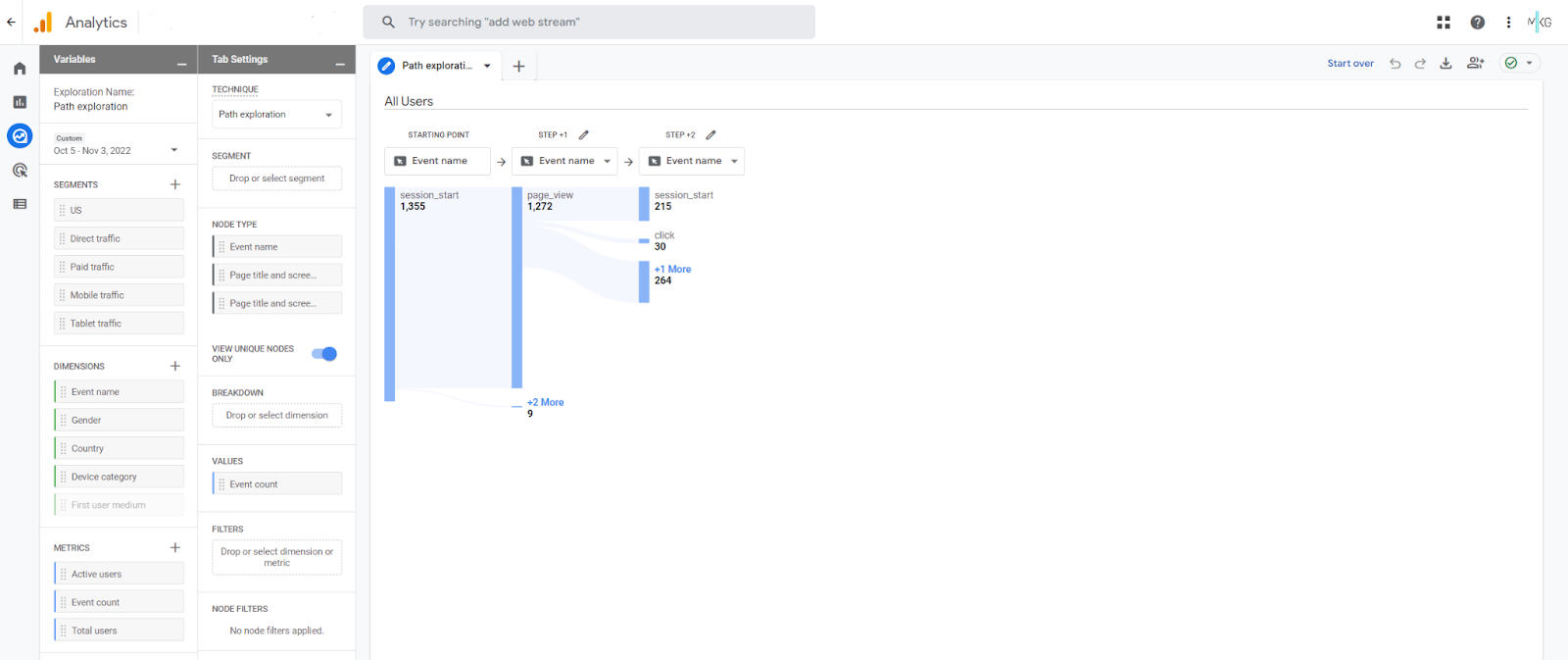The image size is (1568, 660).
Task: Click the share exploration icon
Action: (1475, 64)
